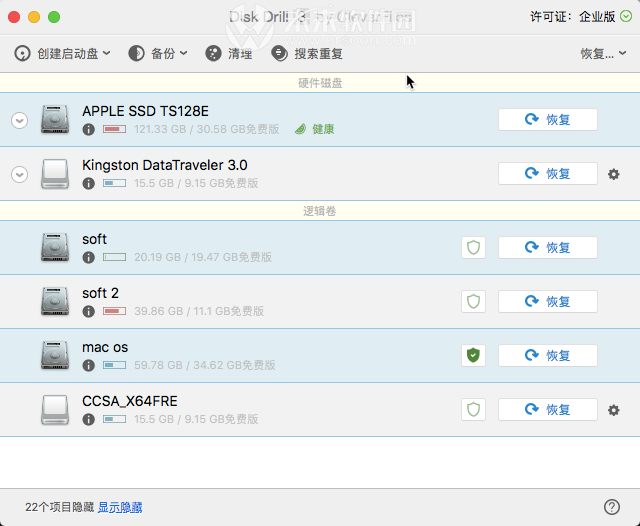The width and height of the screenshot is (640, 526).
Task: Show info for the mac os volume
Action: (89, 365)
